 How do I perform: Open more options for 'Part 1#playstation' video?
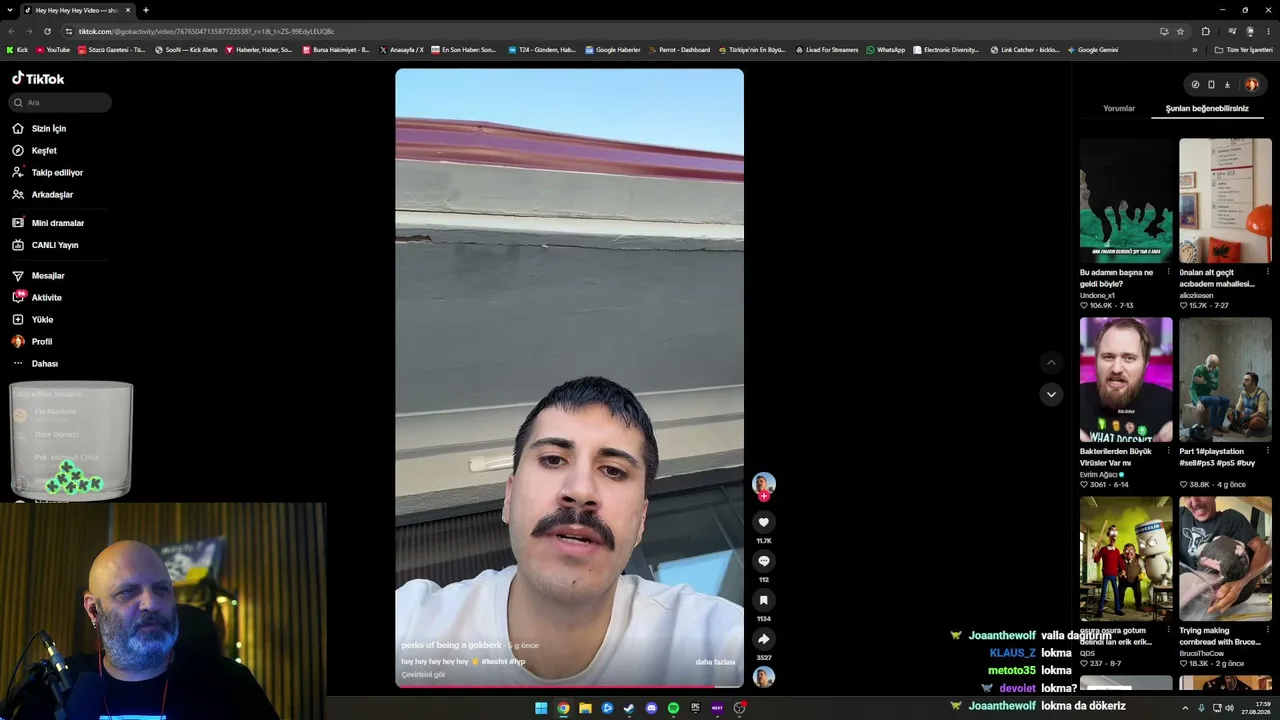coord(1267,451)
